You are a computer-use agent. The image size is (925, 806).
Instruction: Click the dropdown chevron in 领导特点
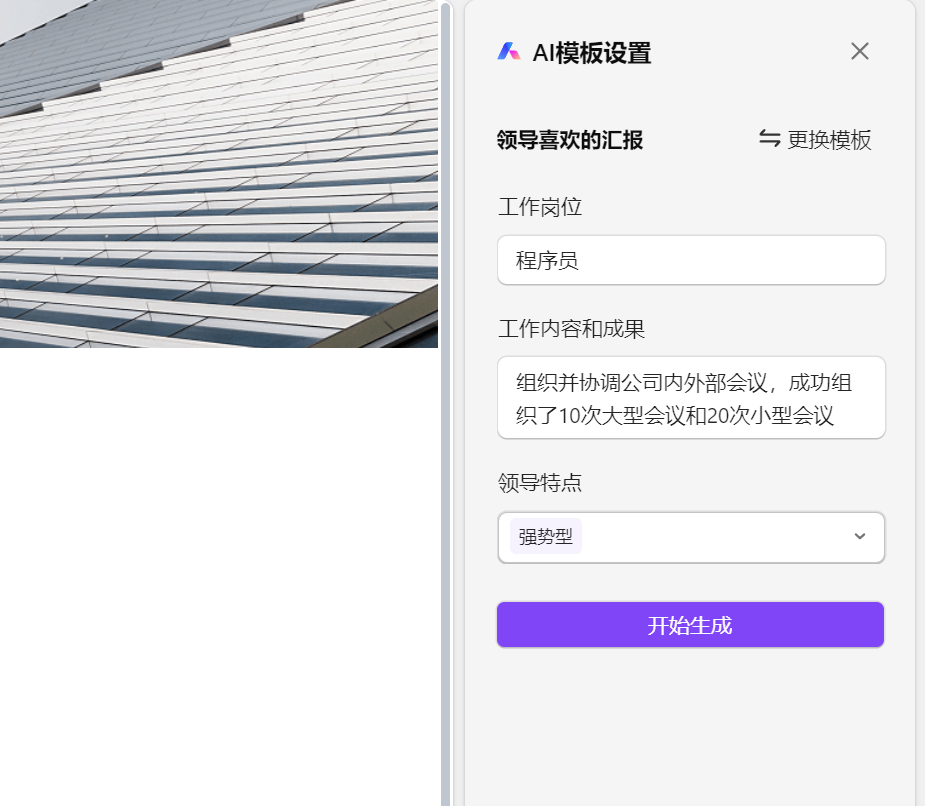pos(860,536)
